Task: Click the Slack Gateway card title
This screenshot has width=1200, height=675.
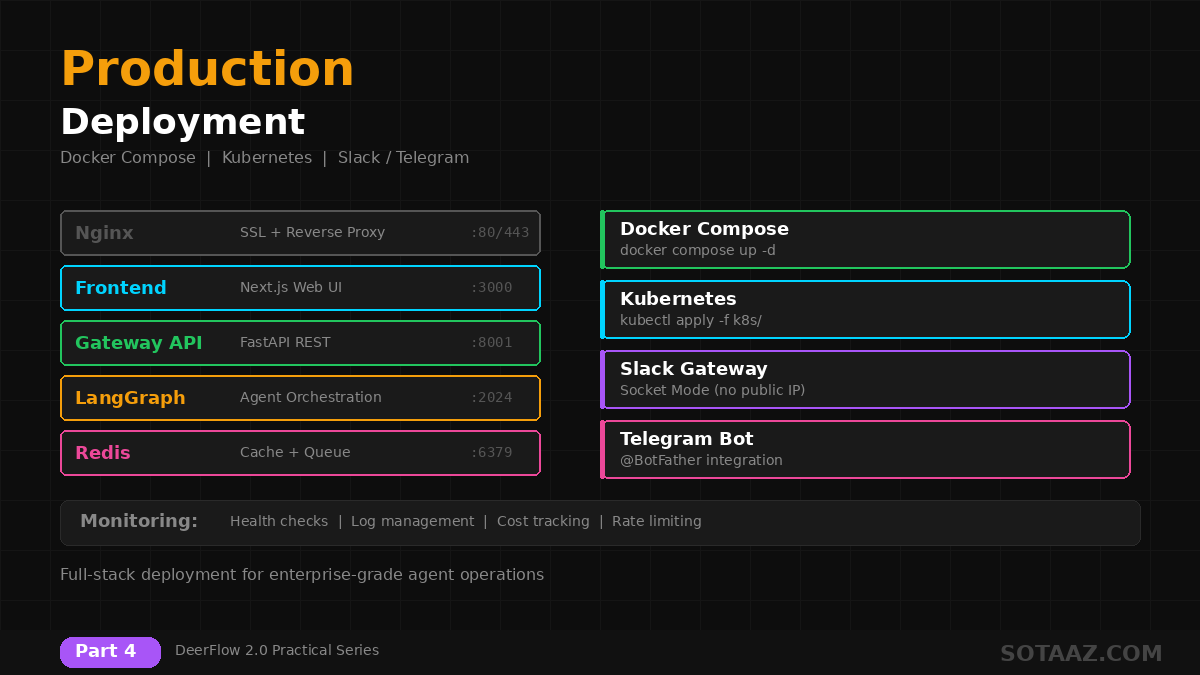Action: pos(694,369)
